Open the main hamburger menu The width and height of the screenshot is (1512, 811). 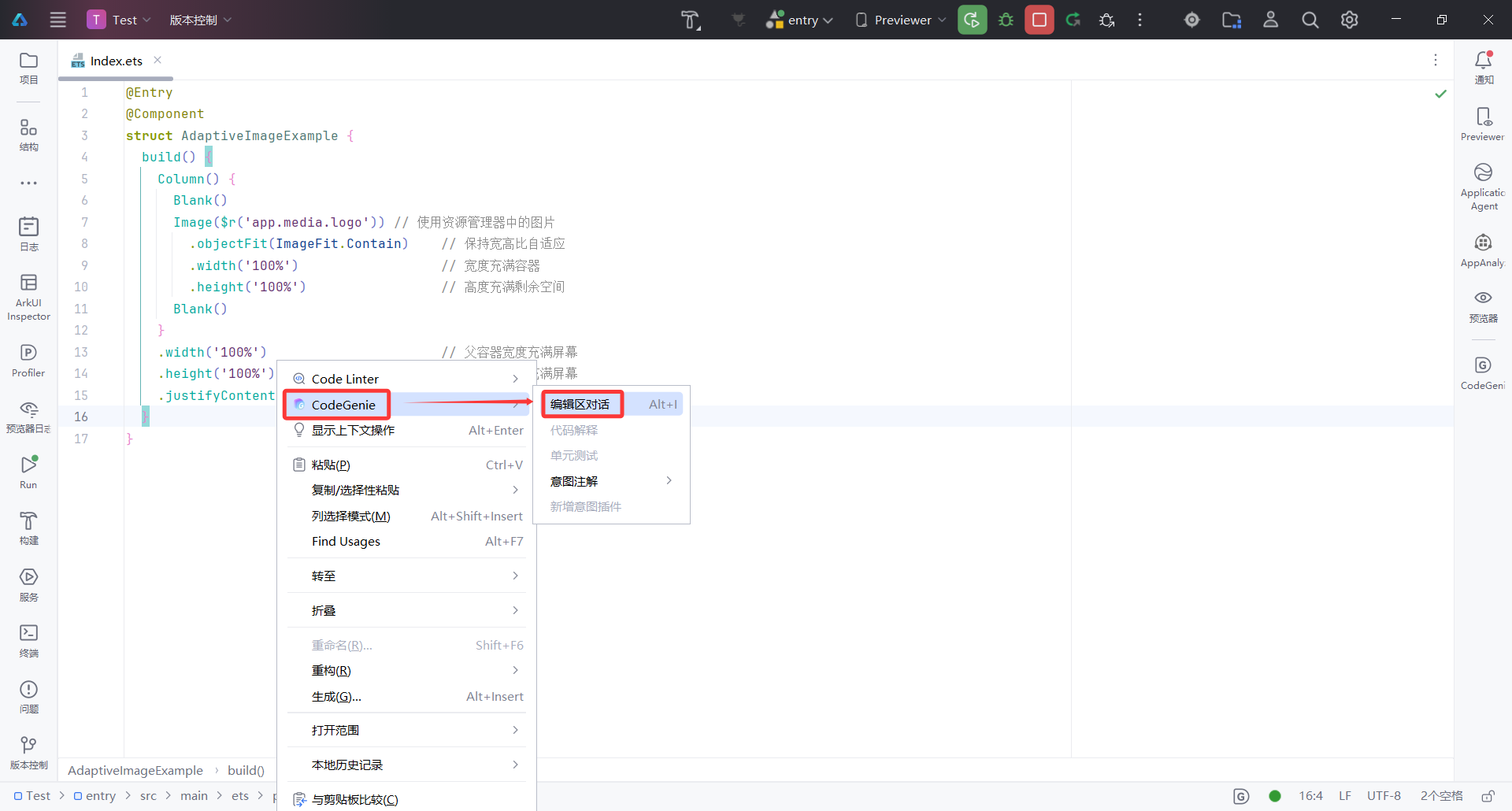coord(58,20)
